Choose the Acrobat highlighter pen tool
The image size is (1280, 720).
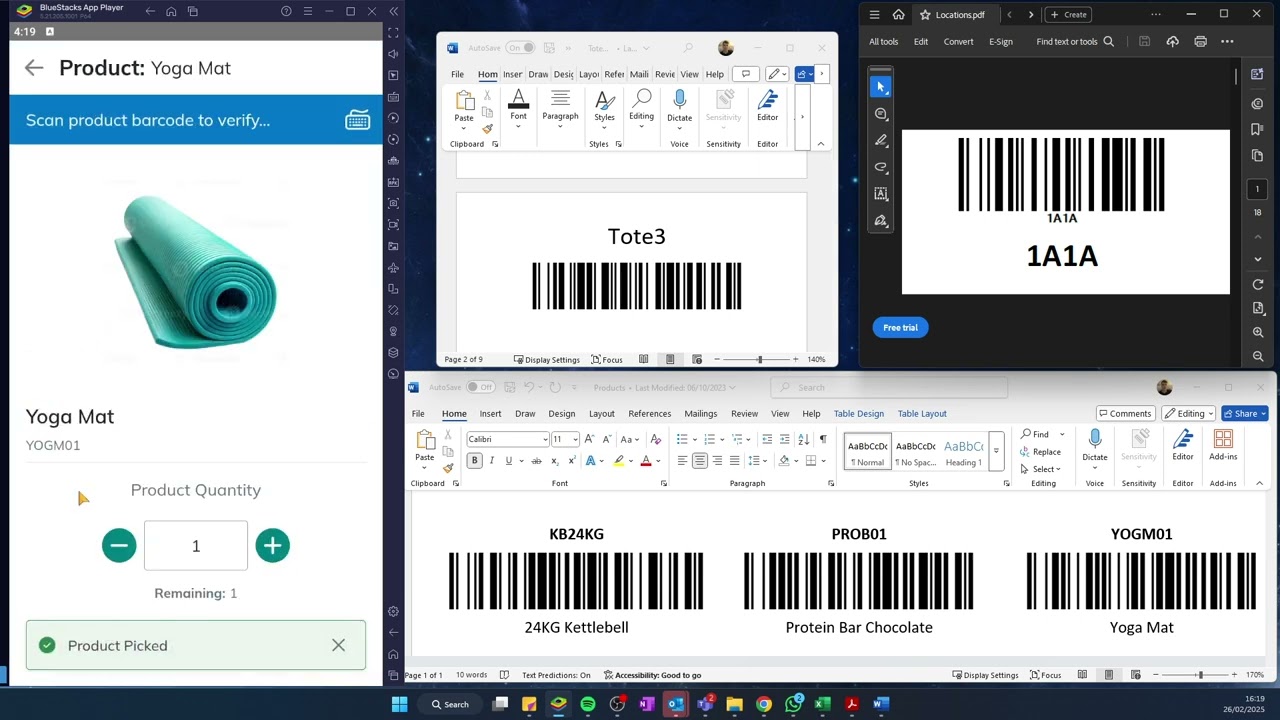[881, 141]
